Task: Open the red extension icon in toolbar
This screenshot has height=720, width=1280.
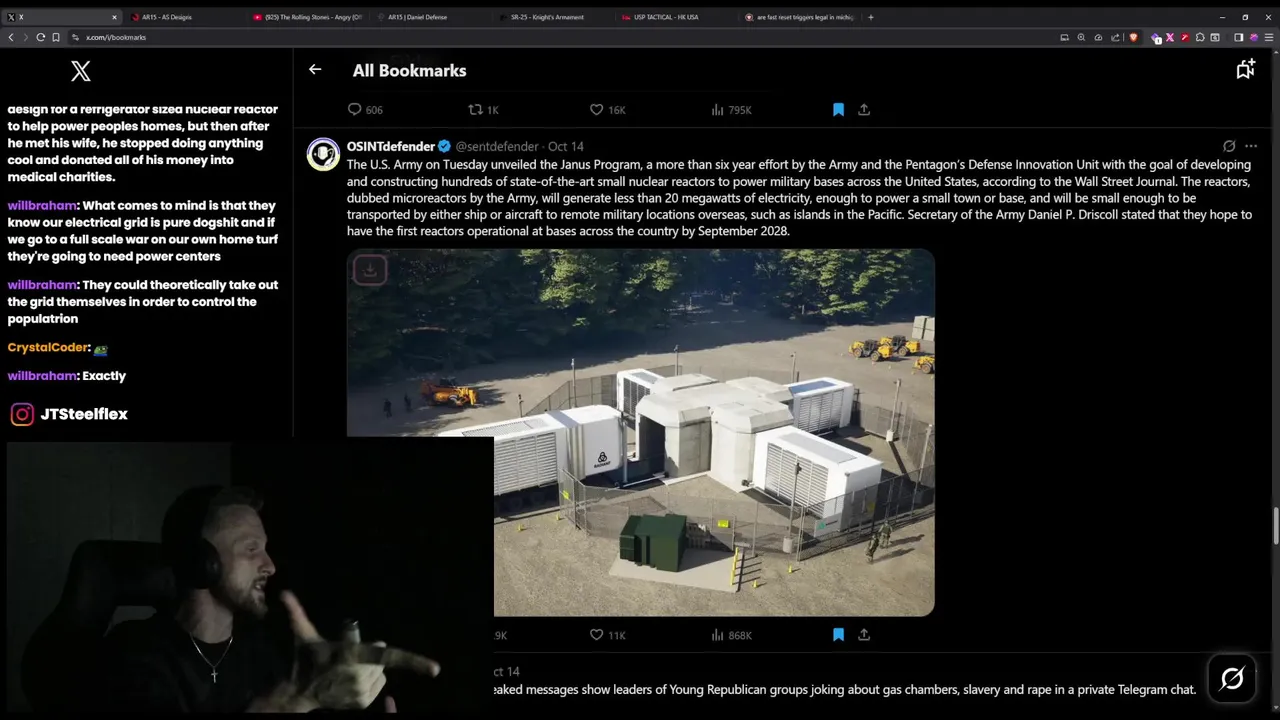Action: [1185, 37]
